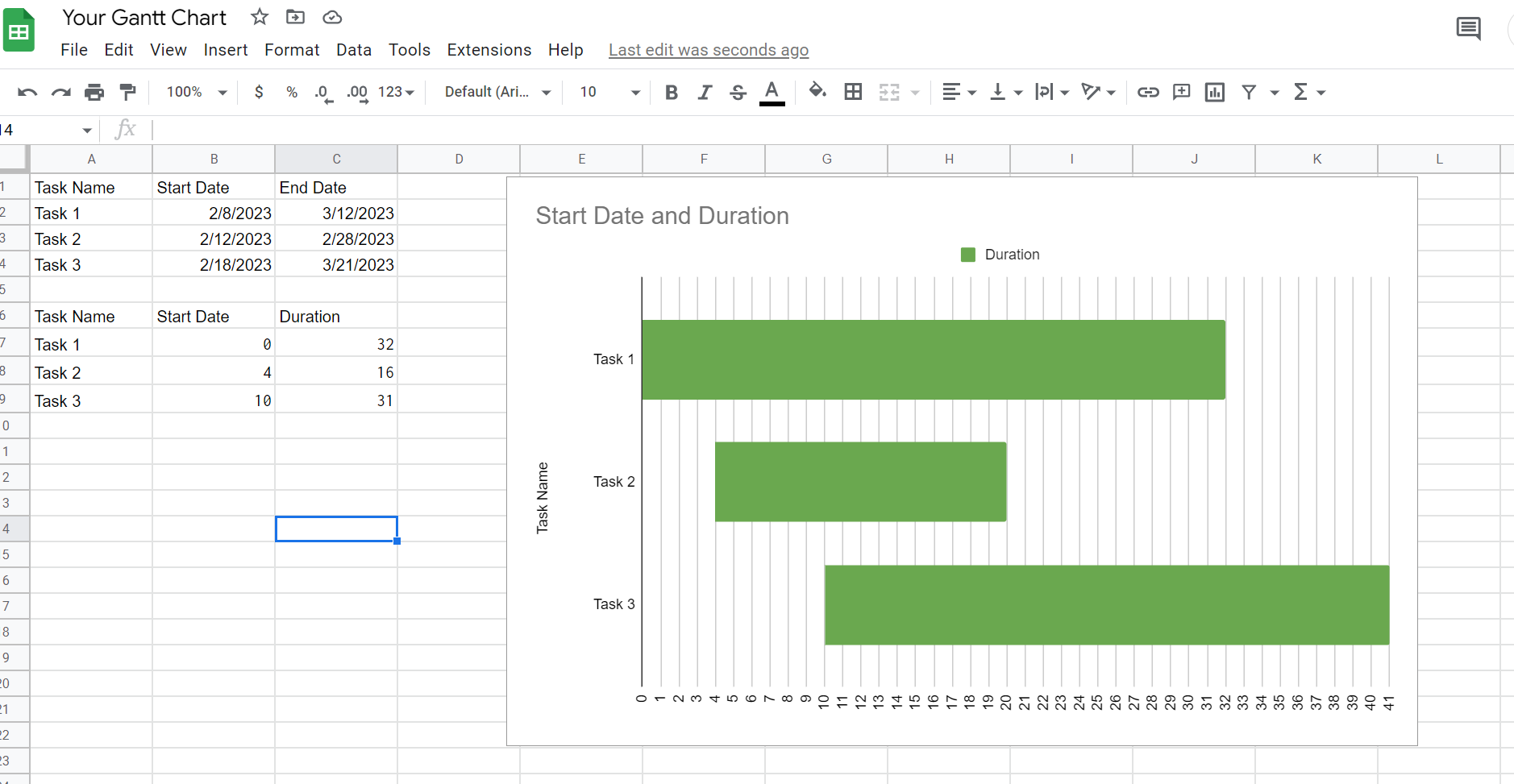1514x784 pixels.
Task: Star the Your Gantt Chart document
Action: (x=260, y=17)
